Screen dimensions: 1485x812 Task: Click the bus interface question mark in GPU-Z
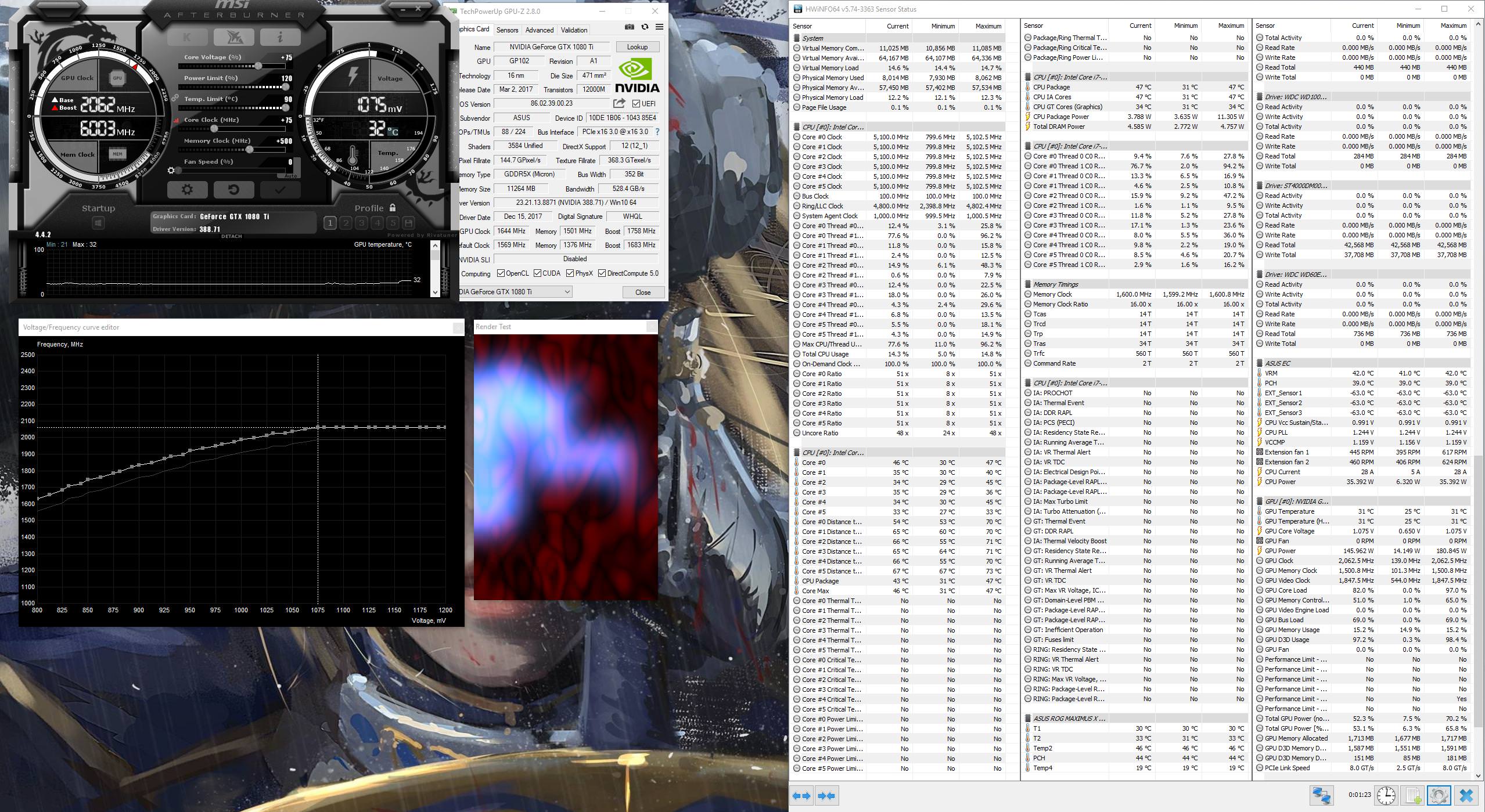(x=657, y=132)
